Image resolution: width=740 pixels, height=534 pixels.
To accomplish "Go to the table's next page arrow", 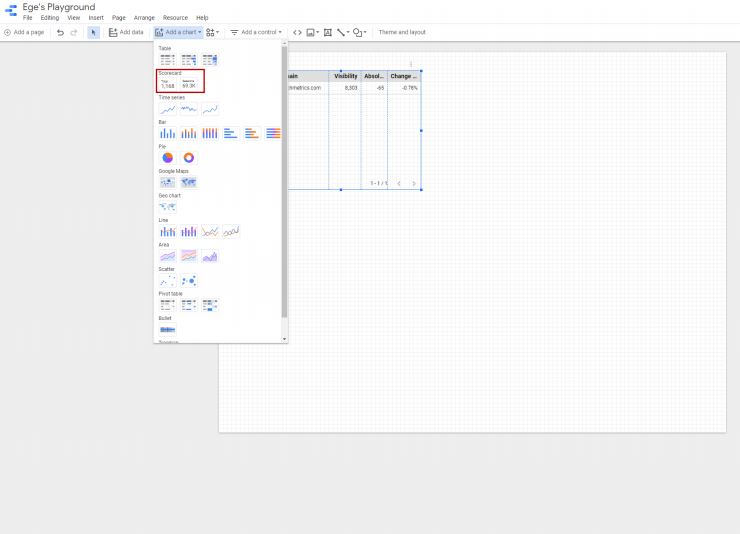I will point(414,184).
